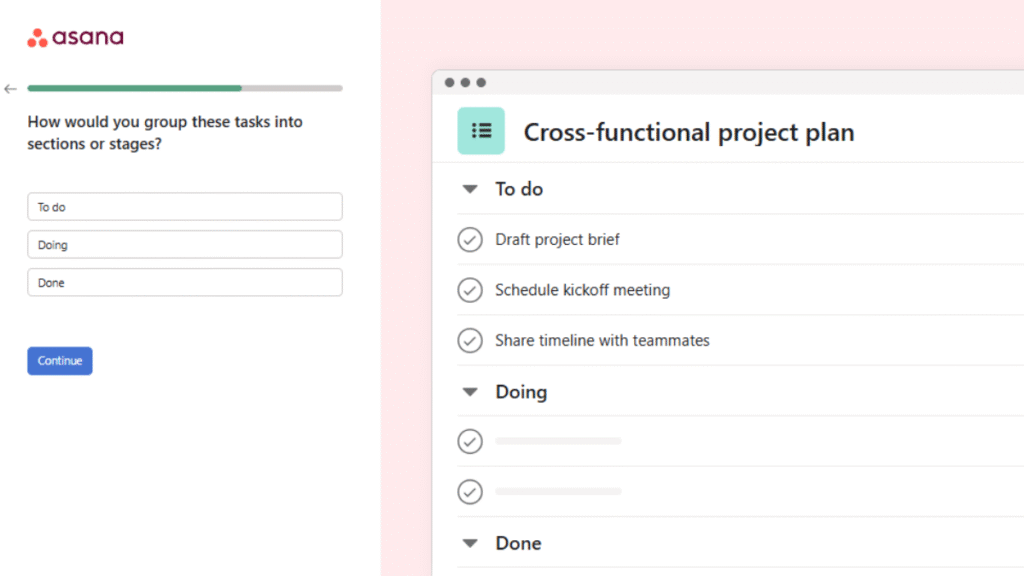Click the Cross-functional project plan title
Image resolution: width=1024 pixels, height=576 pixels.
click(x=689, y=131)
